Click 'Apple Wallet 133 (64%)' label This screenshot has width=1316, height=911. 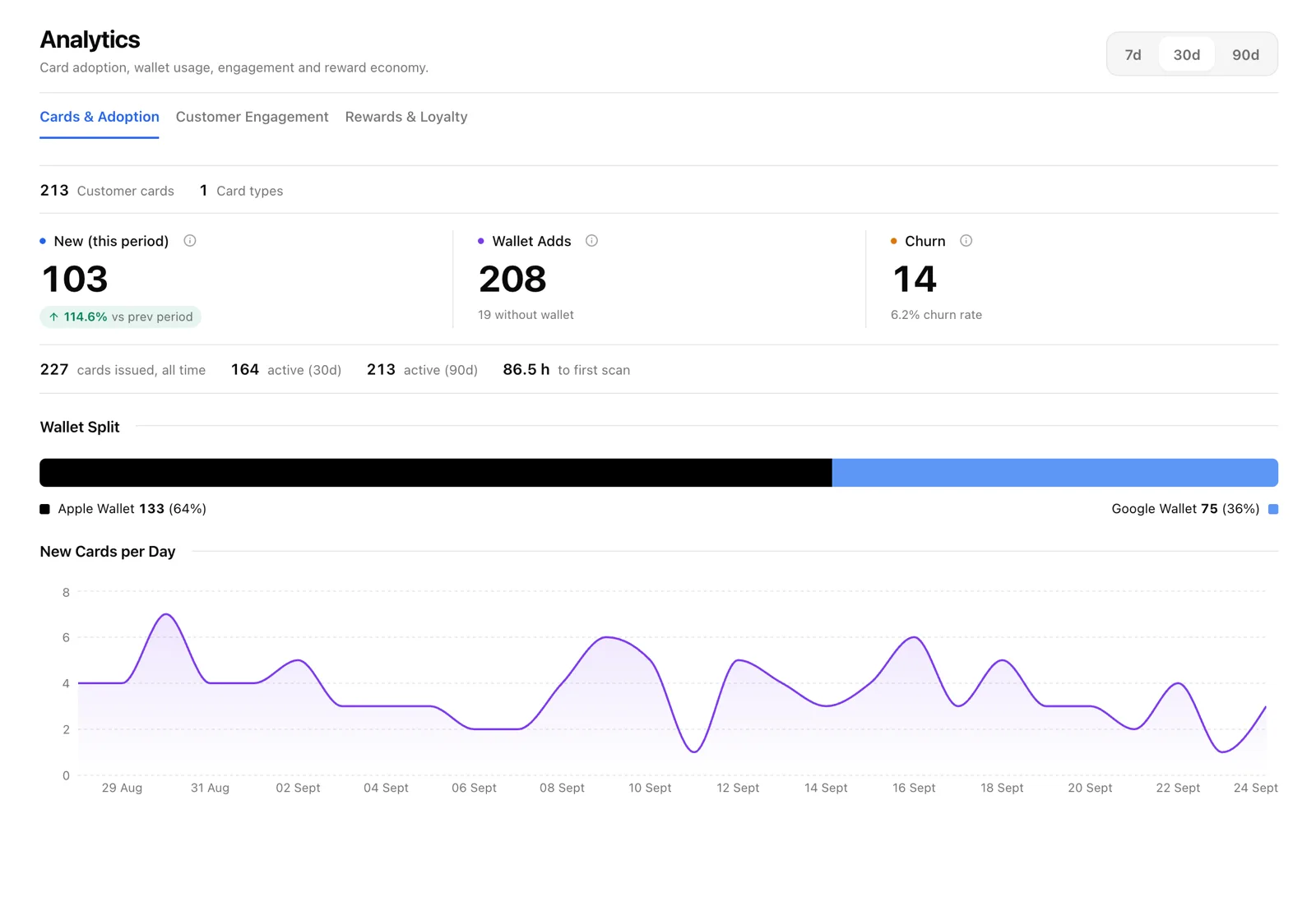click(x=132, y=509)
